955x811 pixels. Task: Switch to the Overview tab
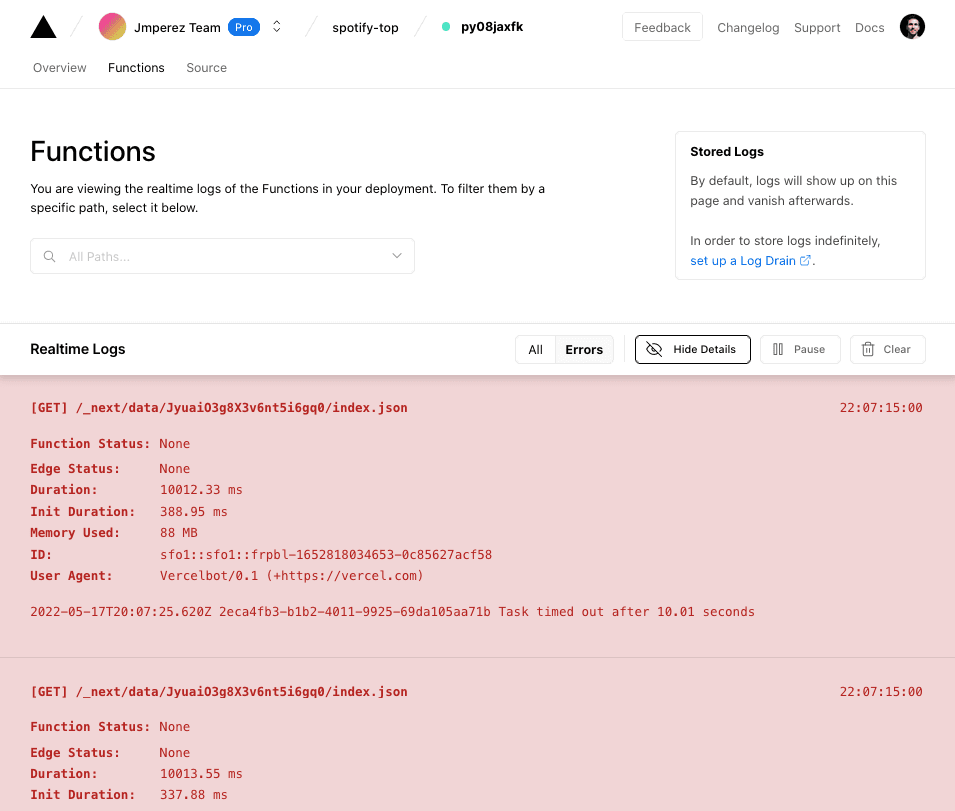59,67
